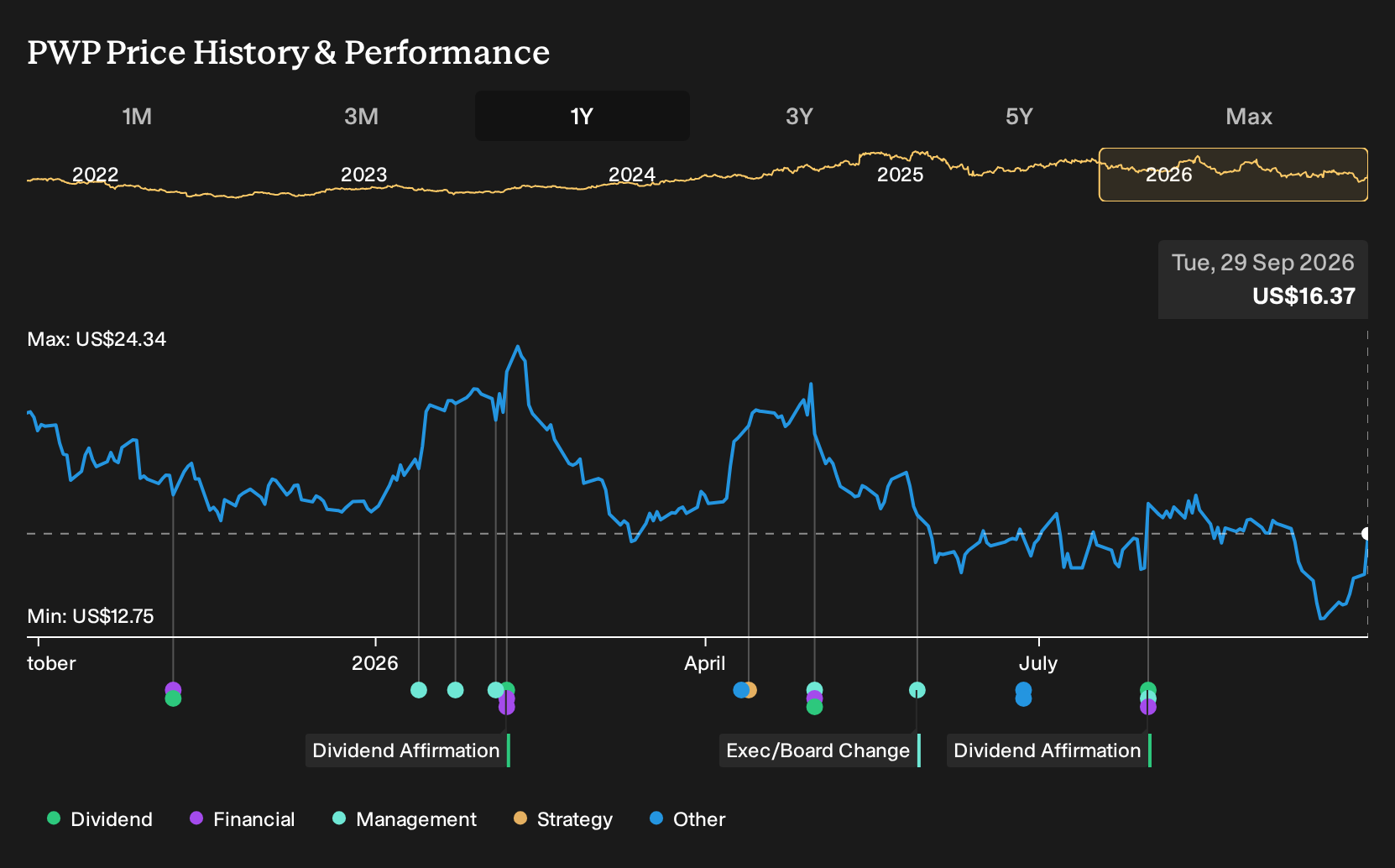Toggle the Financial legend filter

(243, 819)
